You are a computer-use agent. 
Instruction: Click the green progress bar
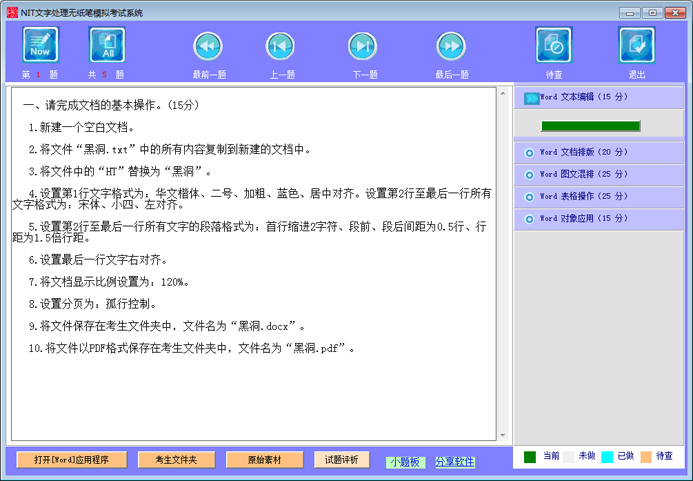point(591,126)
